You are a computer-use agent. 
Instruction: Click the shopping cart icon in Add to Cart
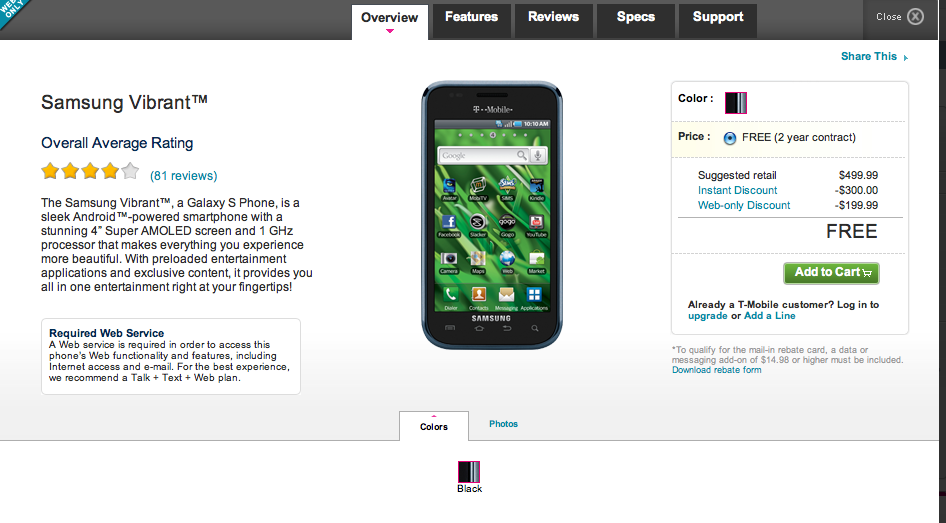(x=868, y=273)
